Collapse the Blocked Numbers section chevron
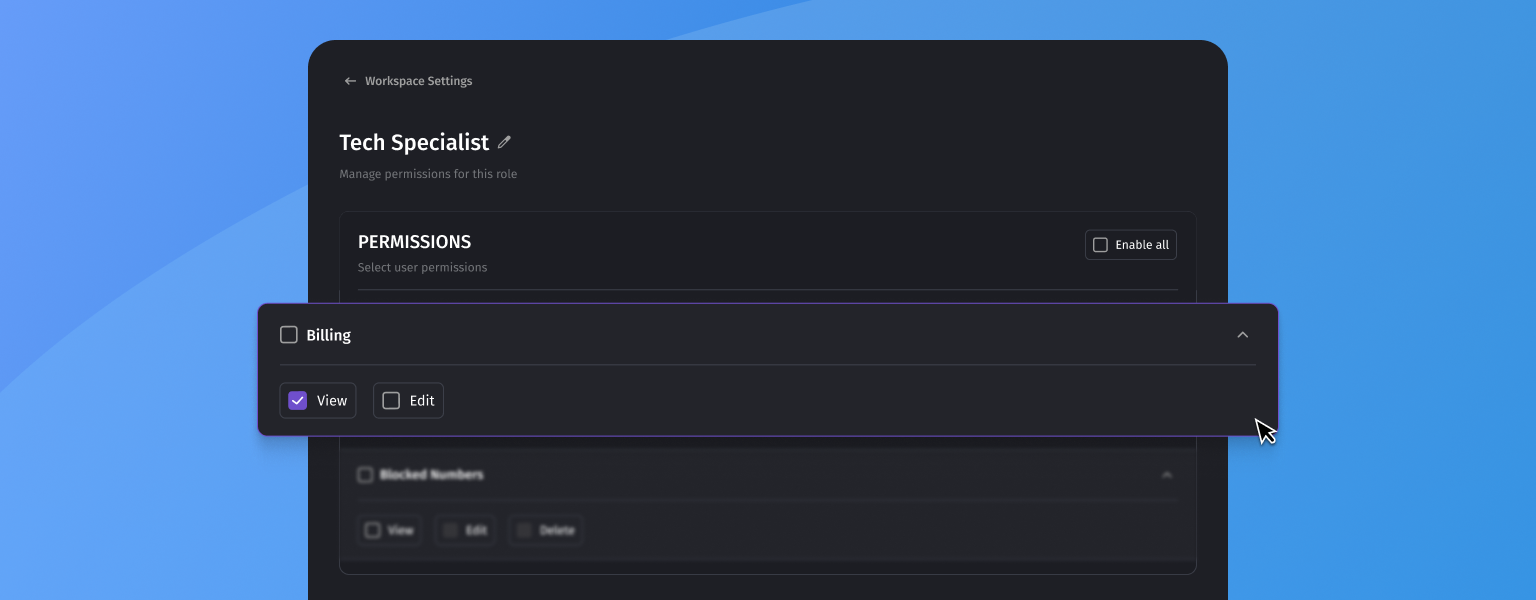 point(1167,475)
